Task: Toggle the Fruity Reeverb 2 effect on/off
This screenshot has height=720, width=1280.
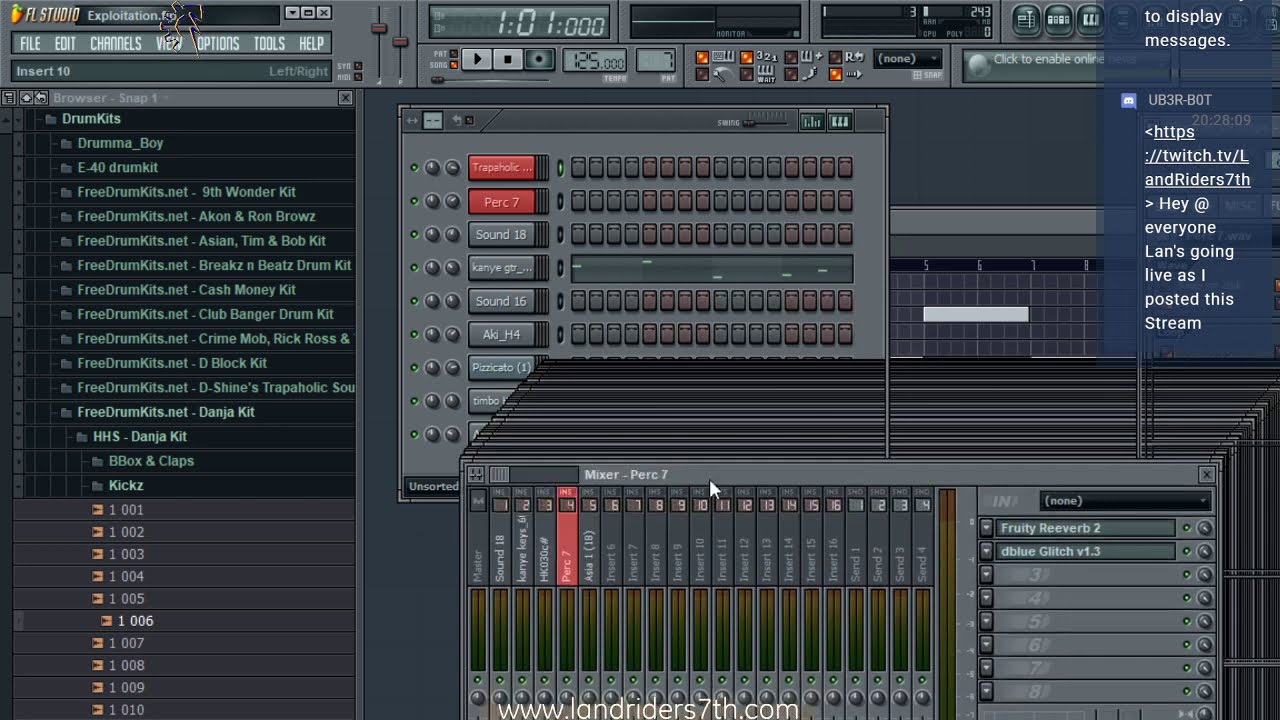Action: point(1187,528)
